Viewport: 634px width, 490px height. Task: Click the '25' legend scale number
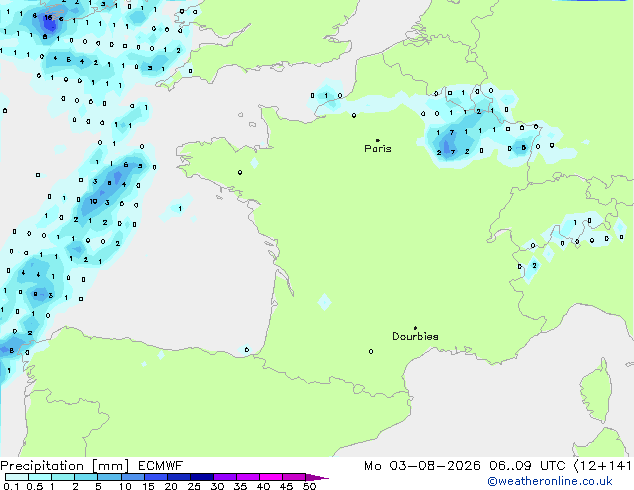(194, 486)
